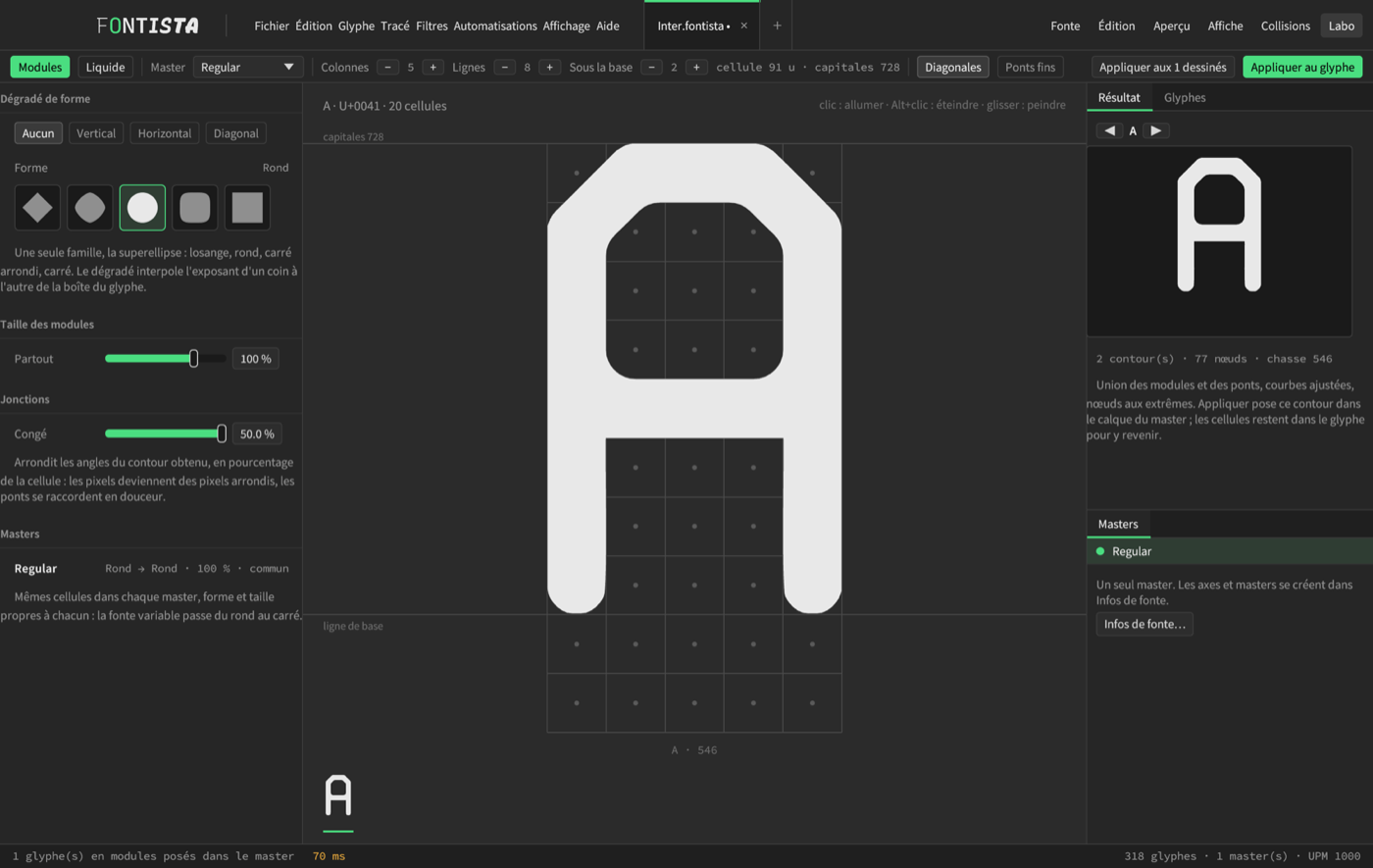This screenshot has width=1373, height=868.
Task: Choose the rounded-diamond shape swatch
Action: click(90, 207)
